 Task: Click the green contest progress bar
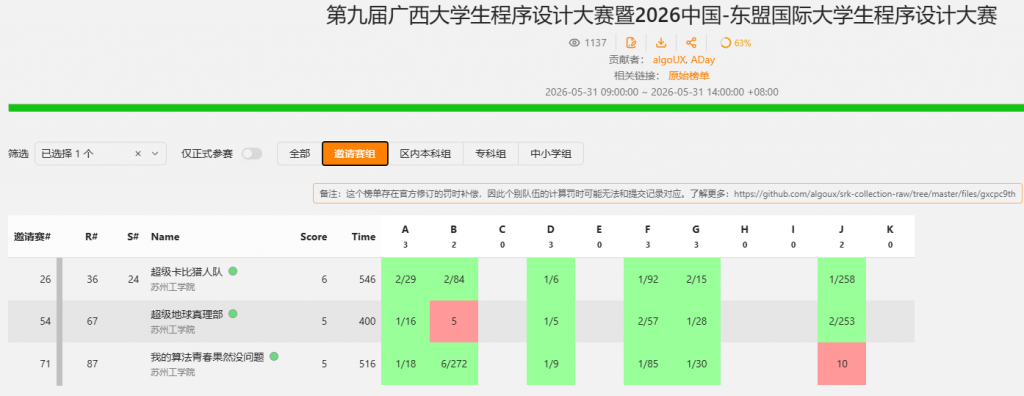516,108
